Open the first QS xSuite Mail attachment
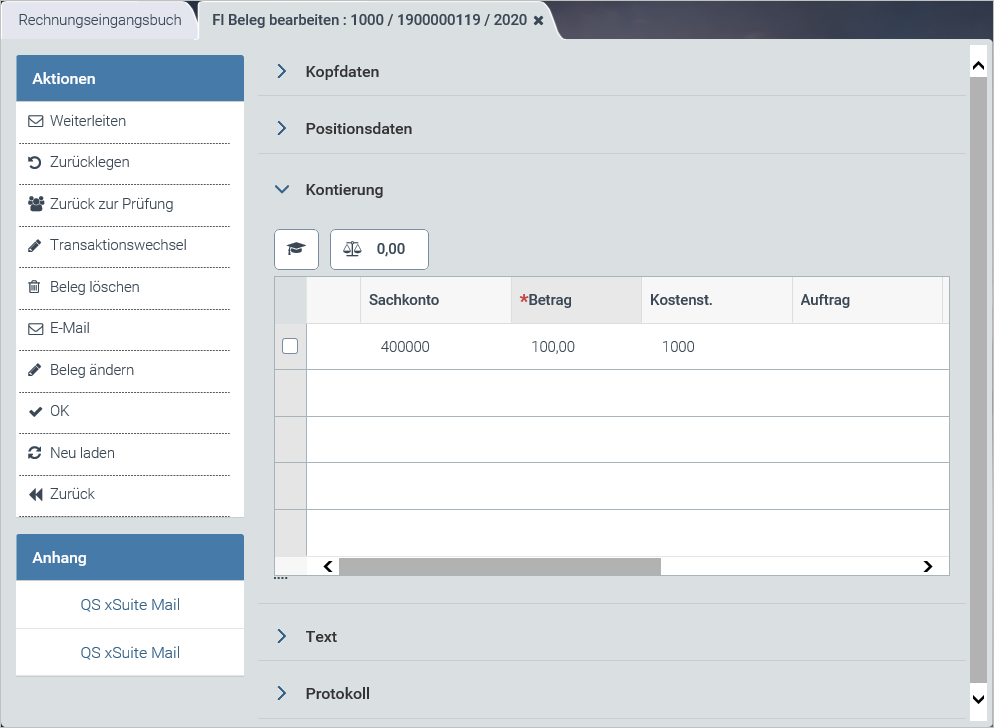The height and width of the screenshot is (728, 994). click(x=130, y=605)
